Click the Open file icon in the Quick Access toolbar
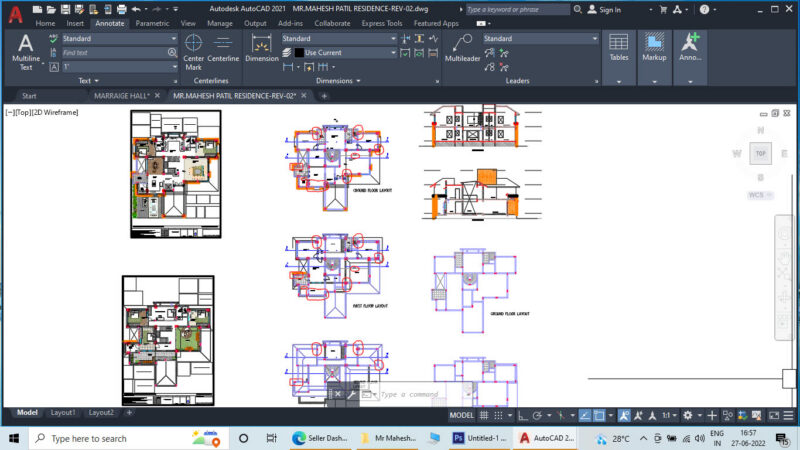Image resolution: width=800 pixels, height=450 pixels. tap(51, 9)
